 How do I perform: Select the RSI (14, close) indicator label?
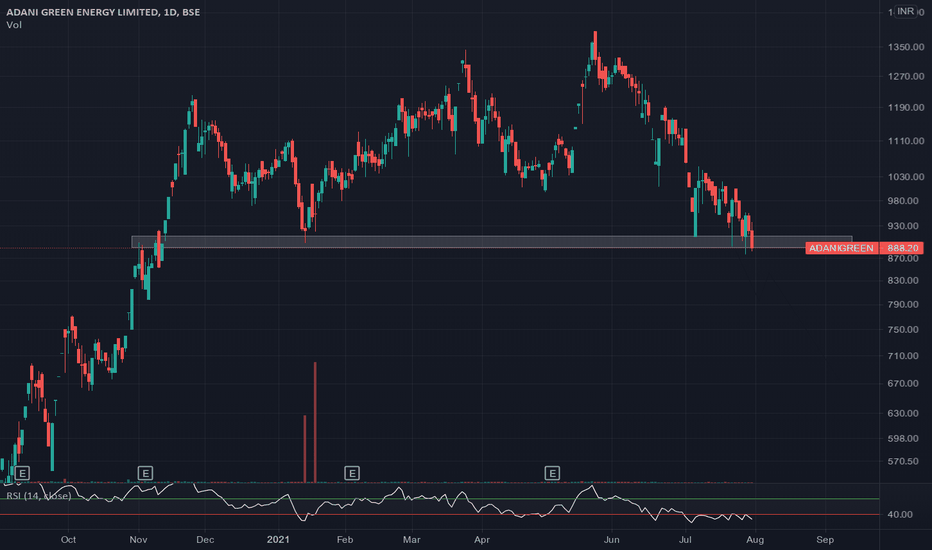[x=39, y=496]
